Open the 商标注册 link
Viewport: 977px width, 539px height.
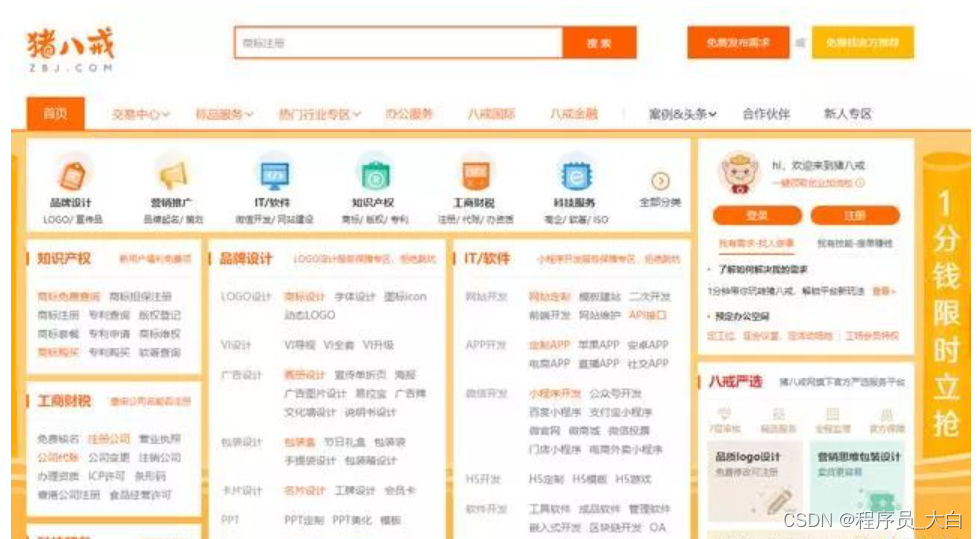(58, 315)
